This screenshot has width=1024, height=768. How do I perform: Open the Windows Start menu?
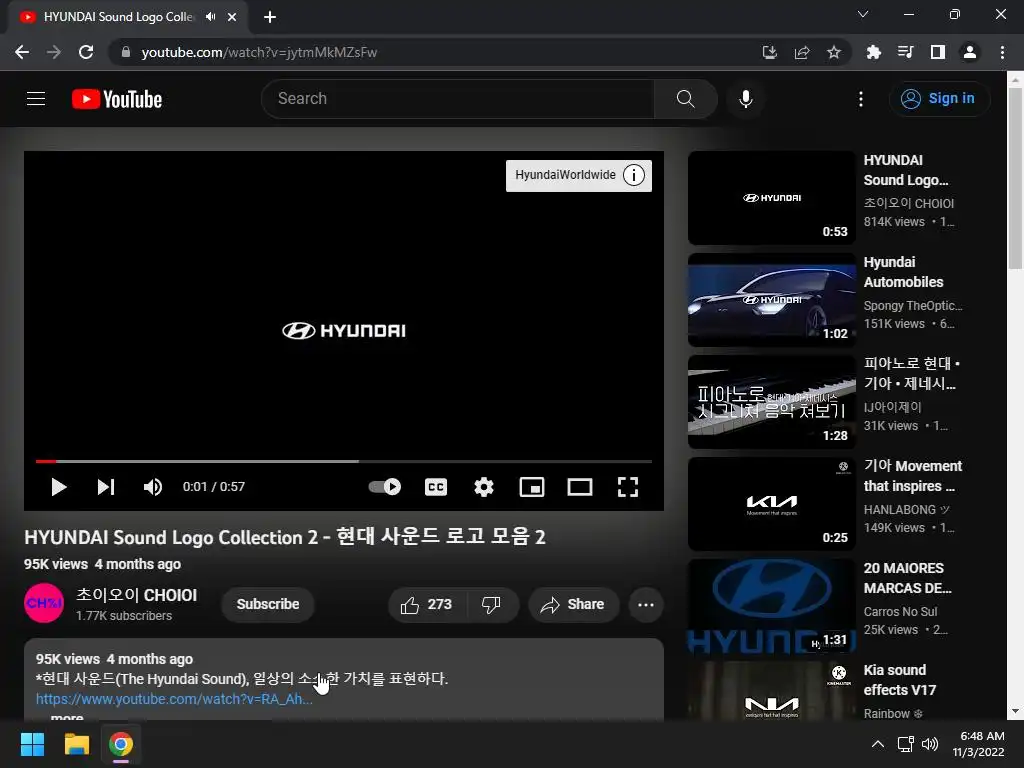[32, 744]
